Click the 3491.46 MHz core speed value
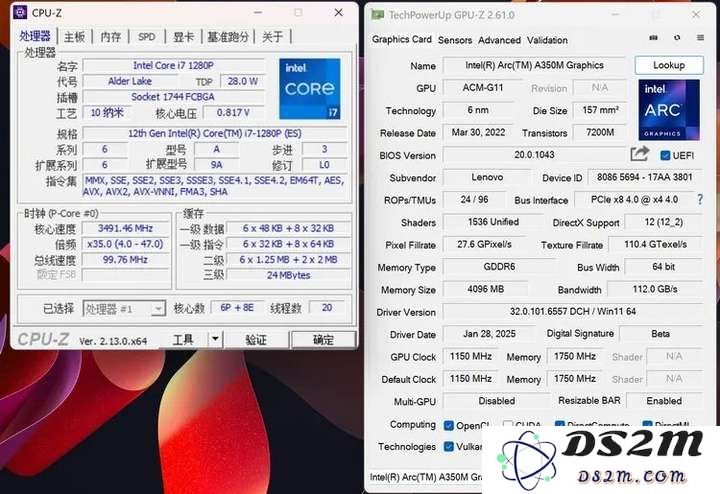The width and height of the screenshot is (720, 494). [x=125, y=228]
